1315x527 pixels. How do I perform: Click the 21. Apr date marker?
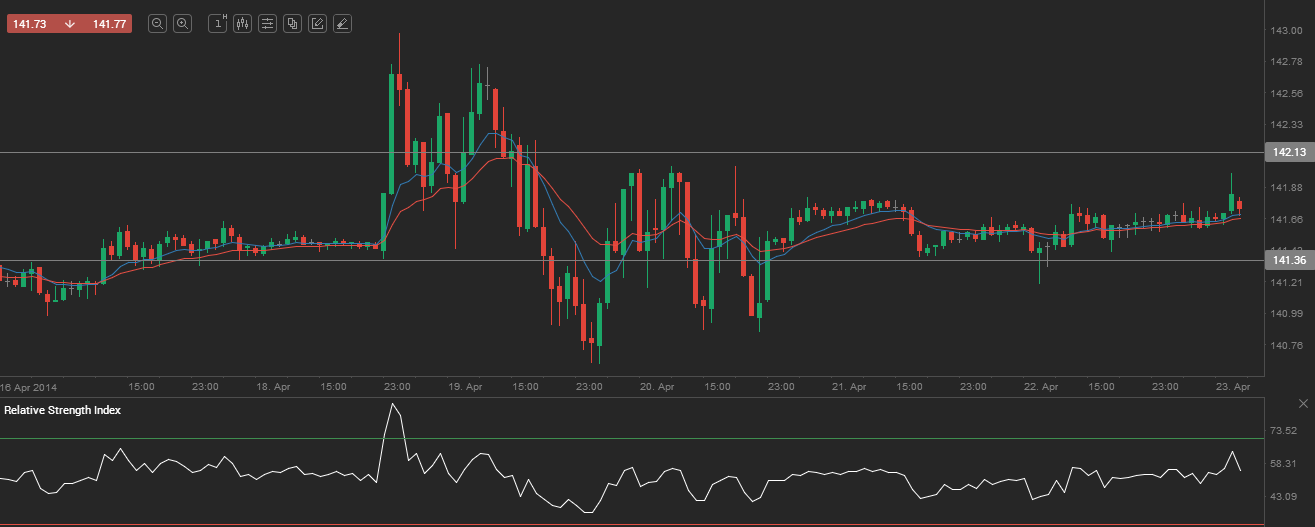(849, 386)
